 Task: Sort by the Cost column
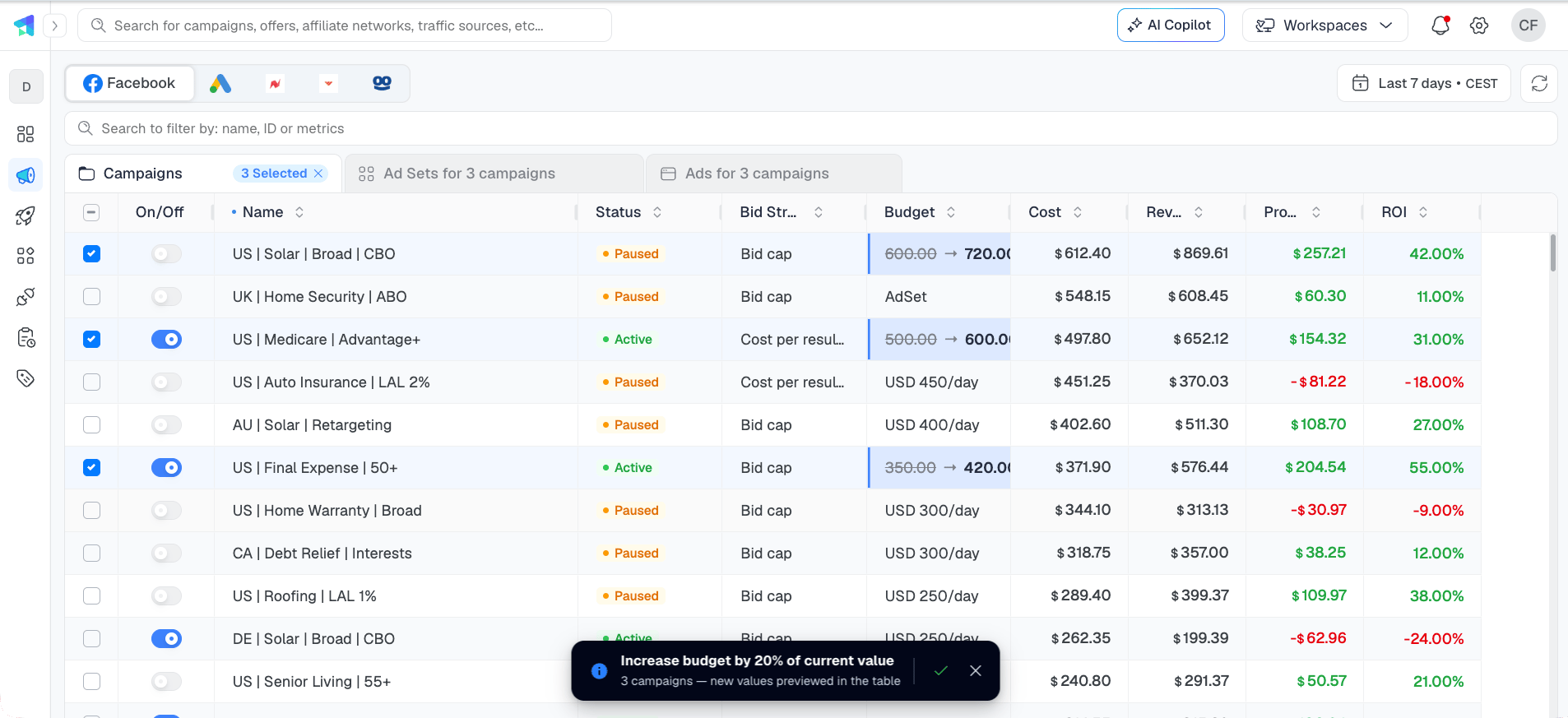click(x=1078, y=212)
